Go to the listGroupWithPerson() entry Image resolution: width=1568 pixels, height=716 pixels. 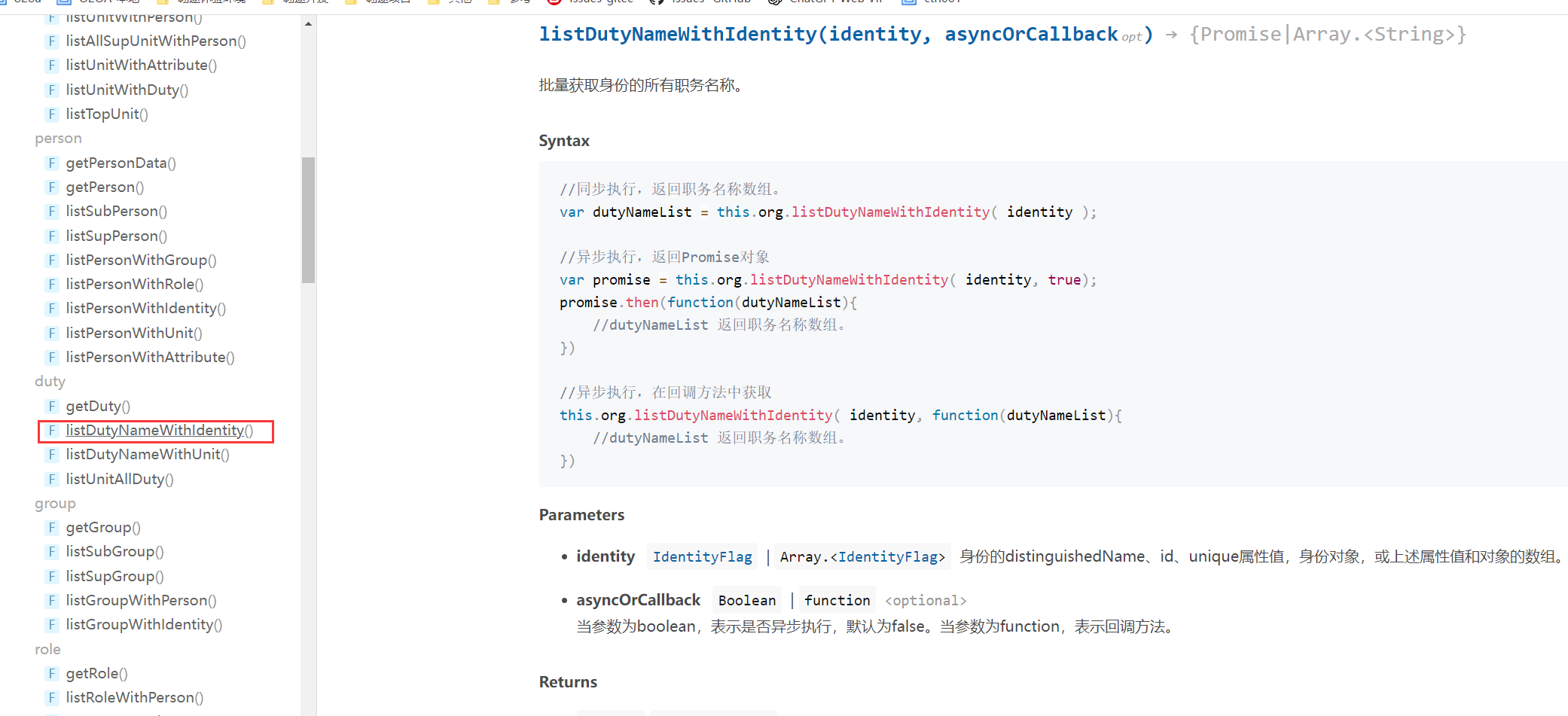(141, 601)
